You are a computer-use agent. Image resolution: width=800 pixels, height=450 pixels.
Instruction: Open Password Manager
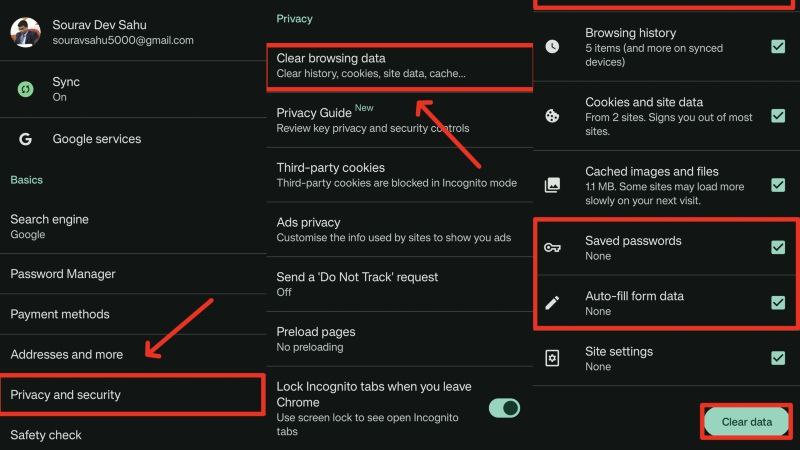click(x=133, y=273)
